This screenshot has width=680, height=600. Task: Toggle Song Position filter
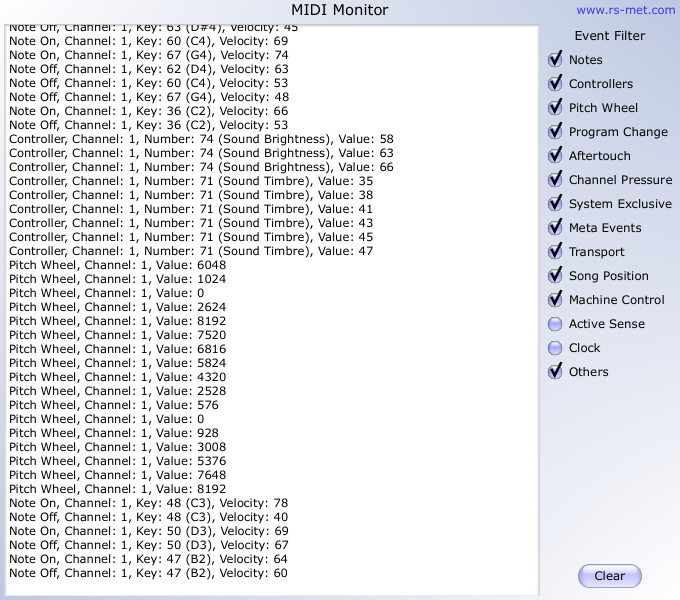pos(555,276)
